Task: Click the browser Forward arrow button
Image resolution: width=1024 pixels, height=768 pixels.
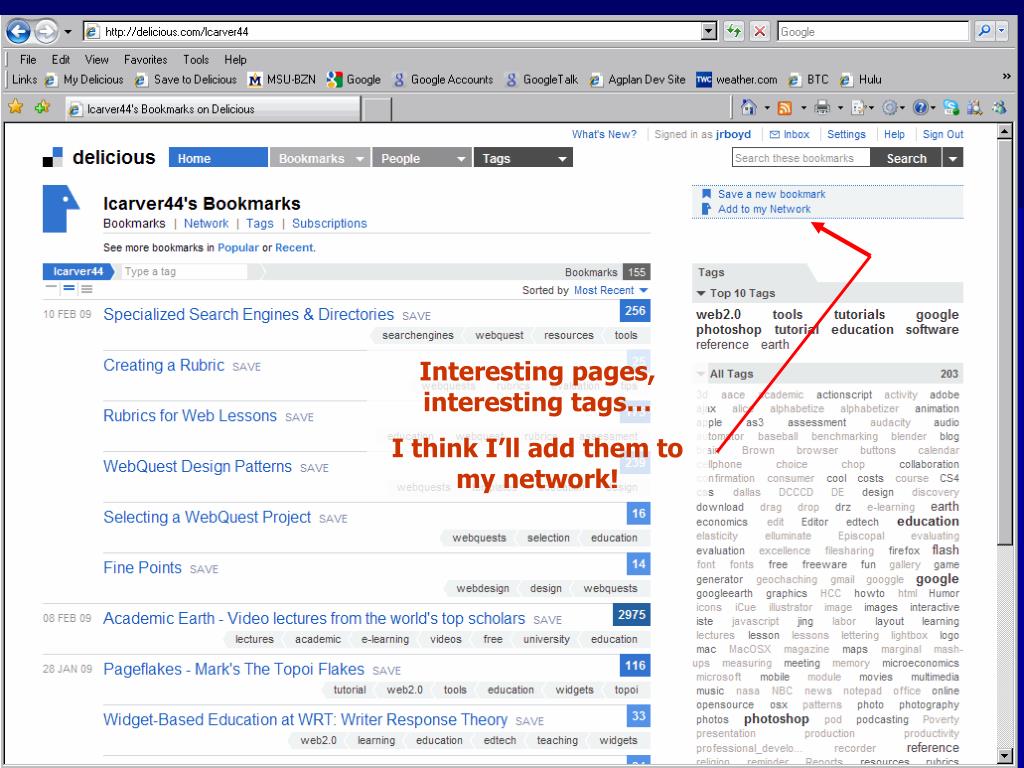Action: tap(45, 31)
